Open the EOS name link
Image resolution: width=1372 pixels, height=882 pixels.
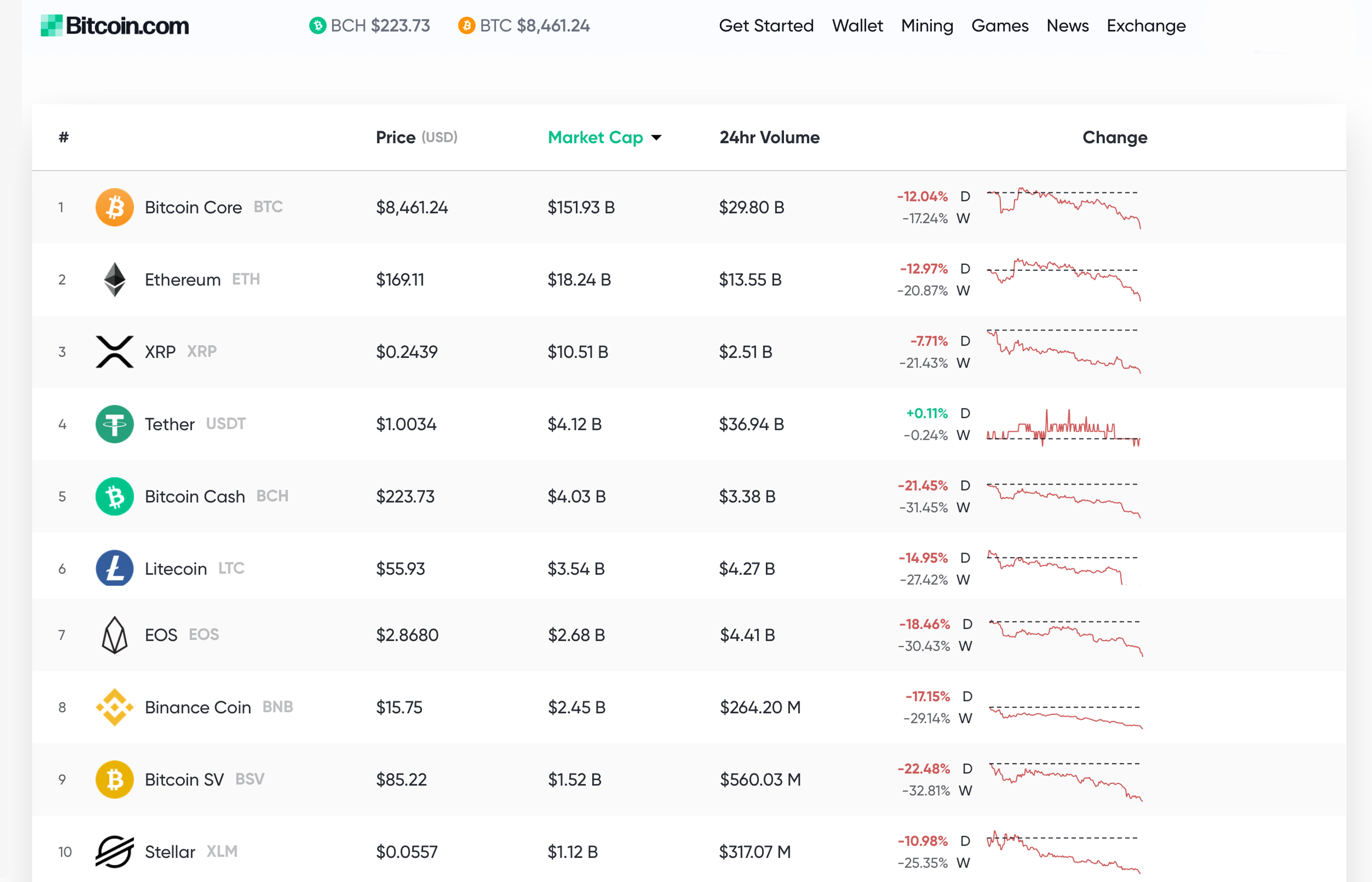[x=161, y=635]
